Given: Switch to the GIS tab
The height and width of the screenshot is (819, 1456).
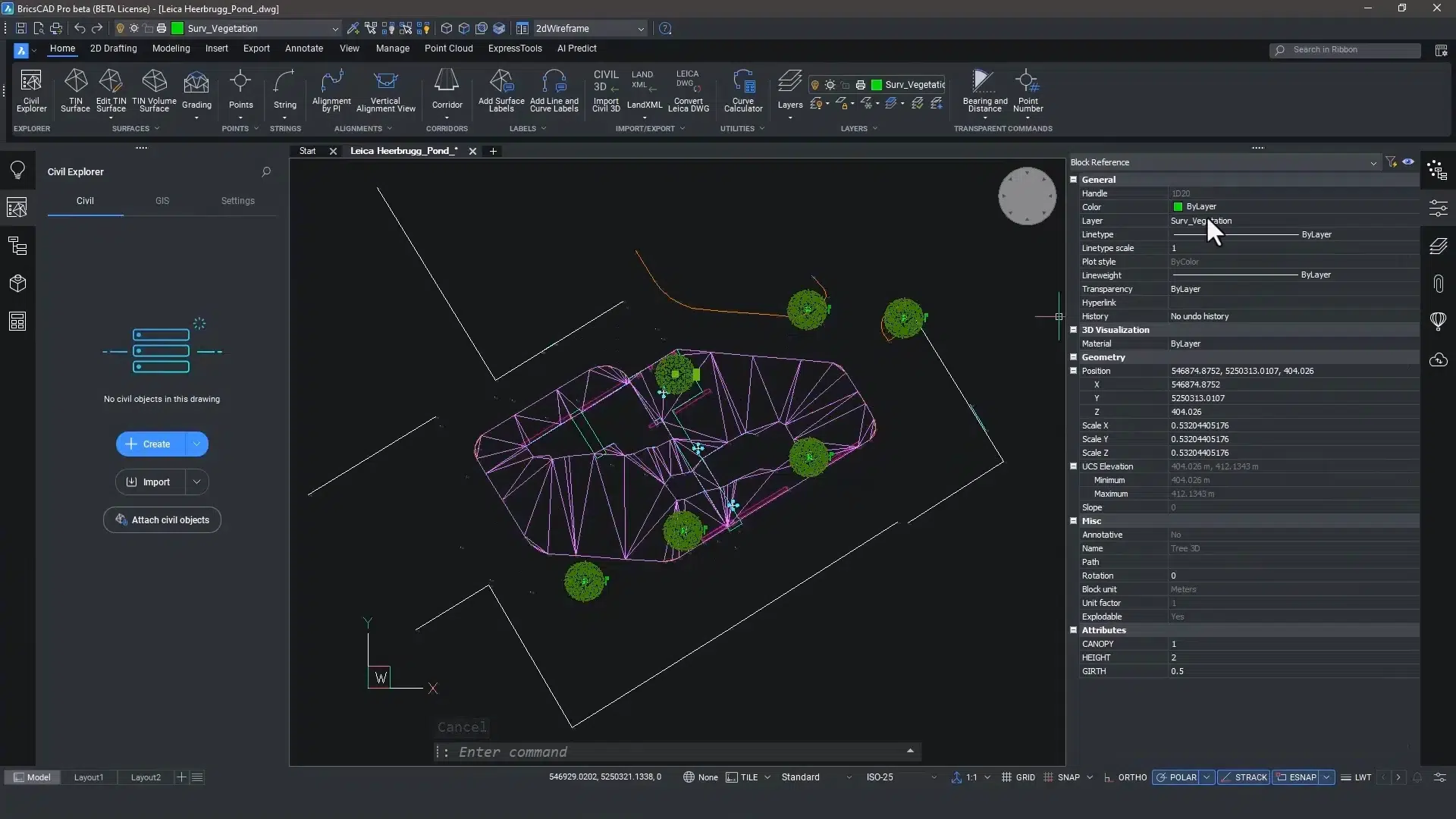Looking at the screenshot, I should click(x=162, y=201).
